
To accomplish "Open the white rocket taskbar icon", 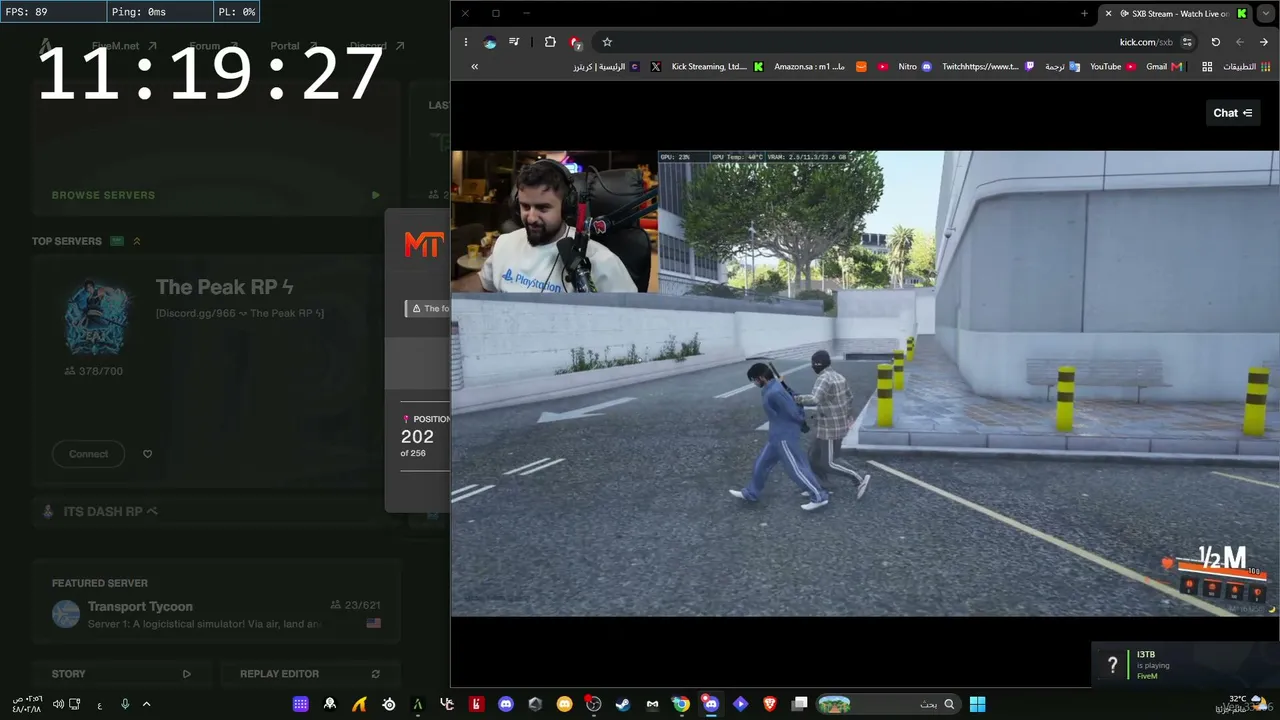I will pyautogui.click(x=330, y=704).
